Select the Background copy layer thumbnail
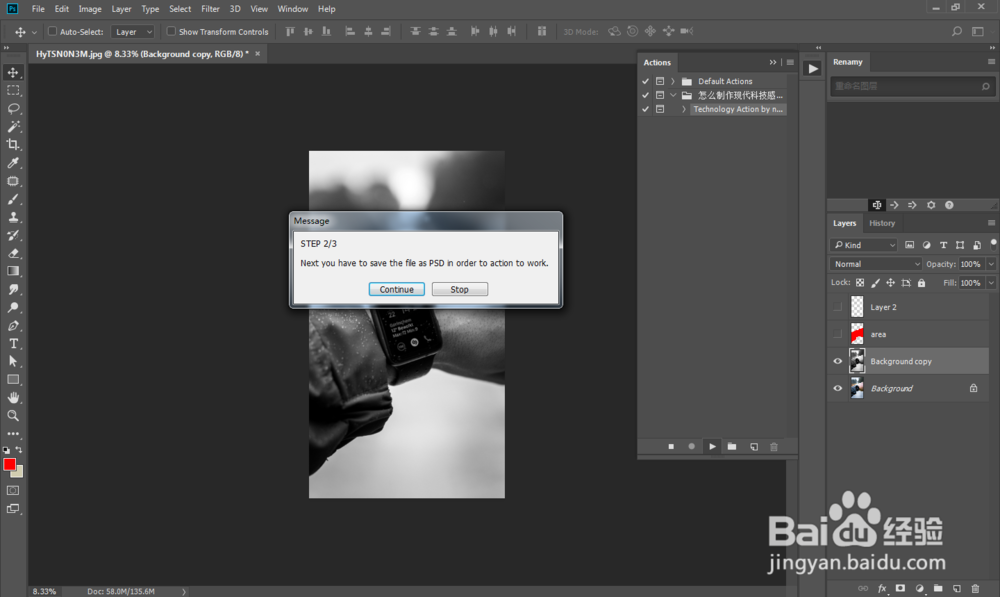This screenshot has width=1000, height=597. point(857,361)
